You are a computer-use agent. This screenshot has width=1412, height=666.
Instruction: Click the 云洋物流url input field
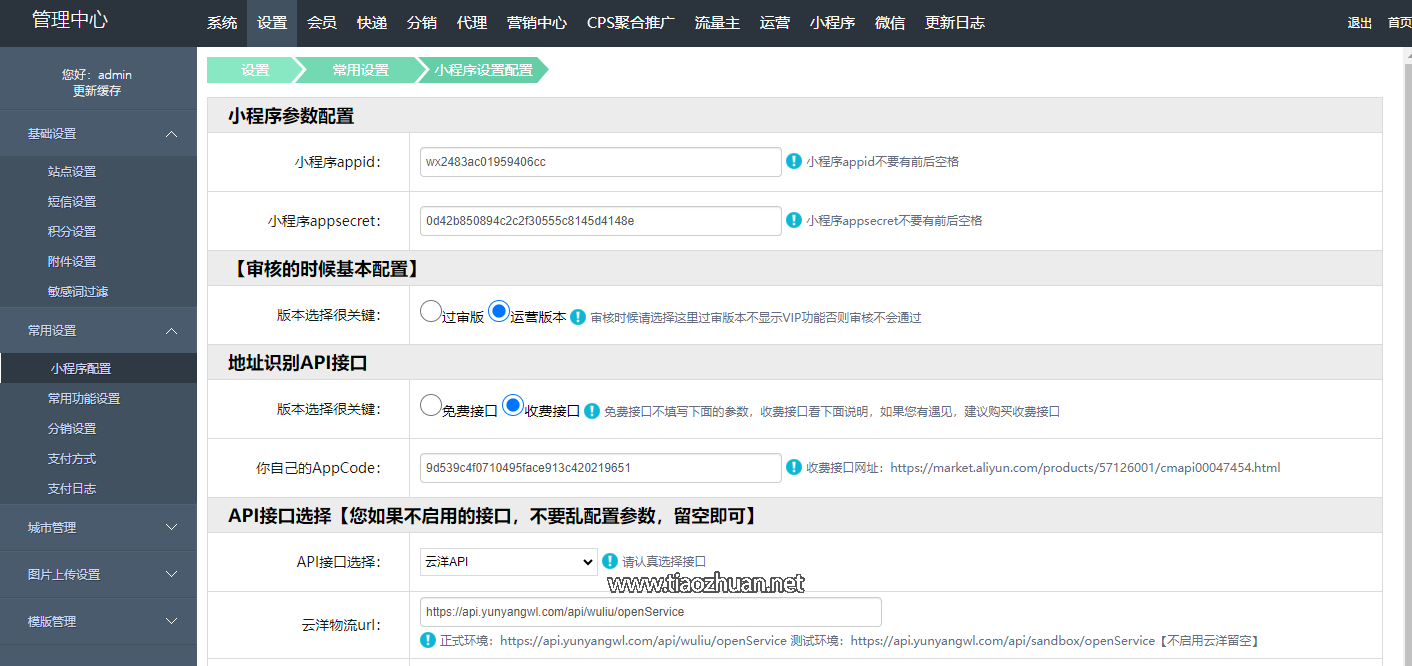[650, 612]
